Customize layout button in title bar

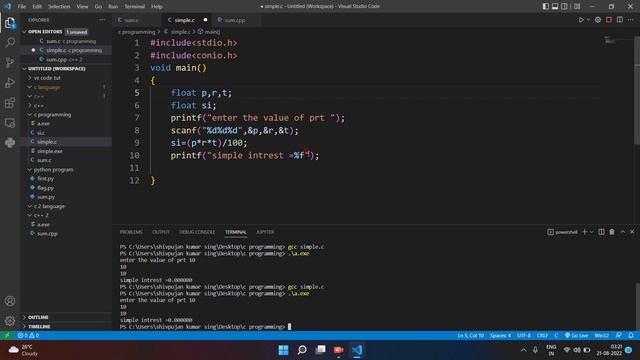tap(577, 6)
